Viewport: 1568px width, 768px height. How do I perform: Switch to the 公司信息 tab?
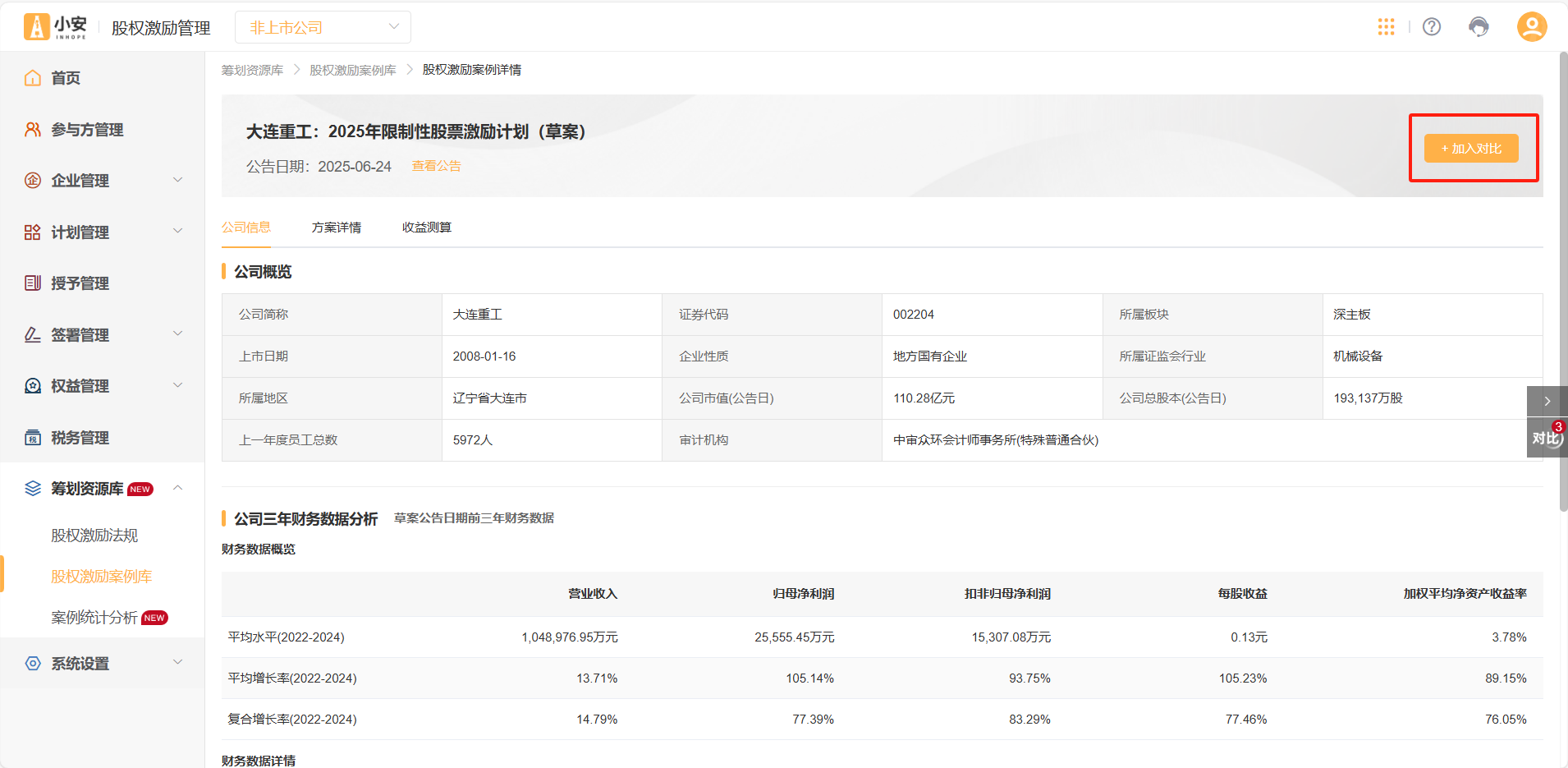246,228
